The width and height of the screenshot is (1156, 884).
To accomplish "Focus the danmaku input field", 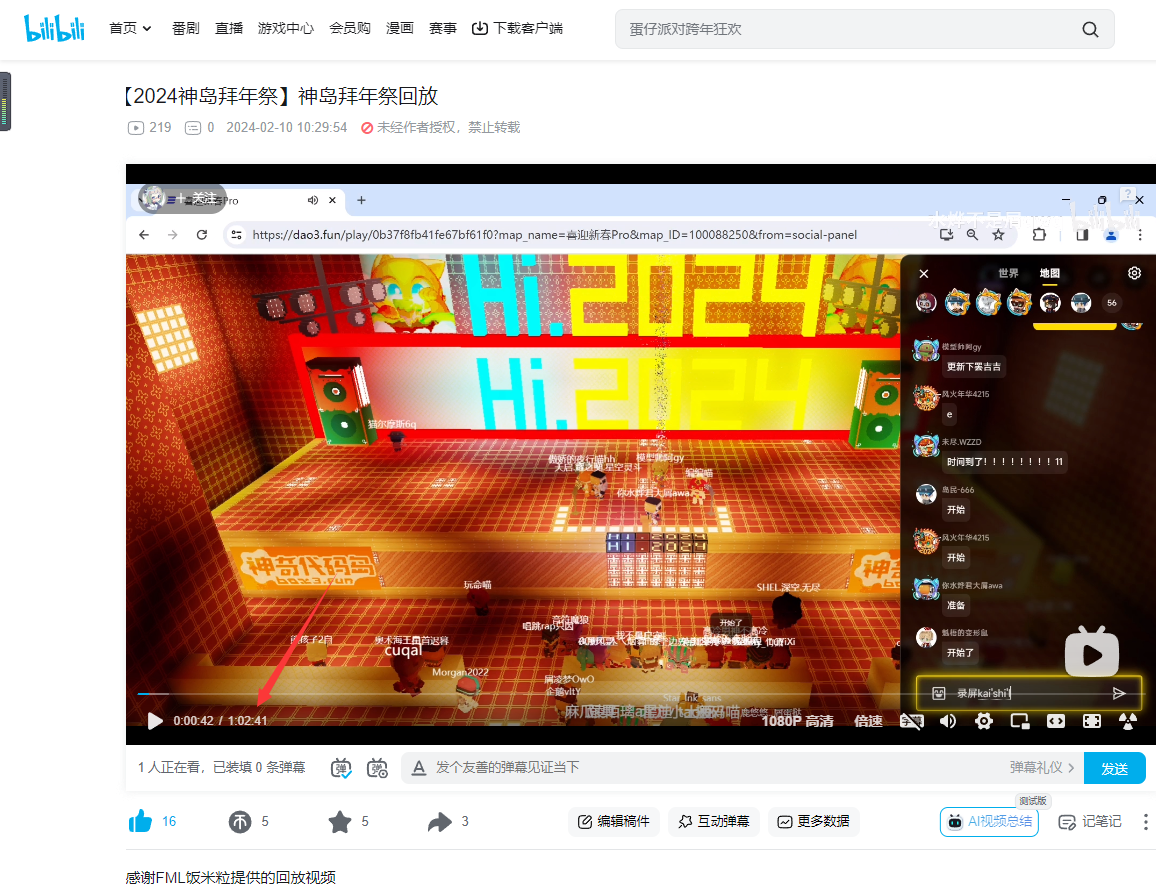I will (x=715, y=768).
